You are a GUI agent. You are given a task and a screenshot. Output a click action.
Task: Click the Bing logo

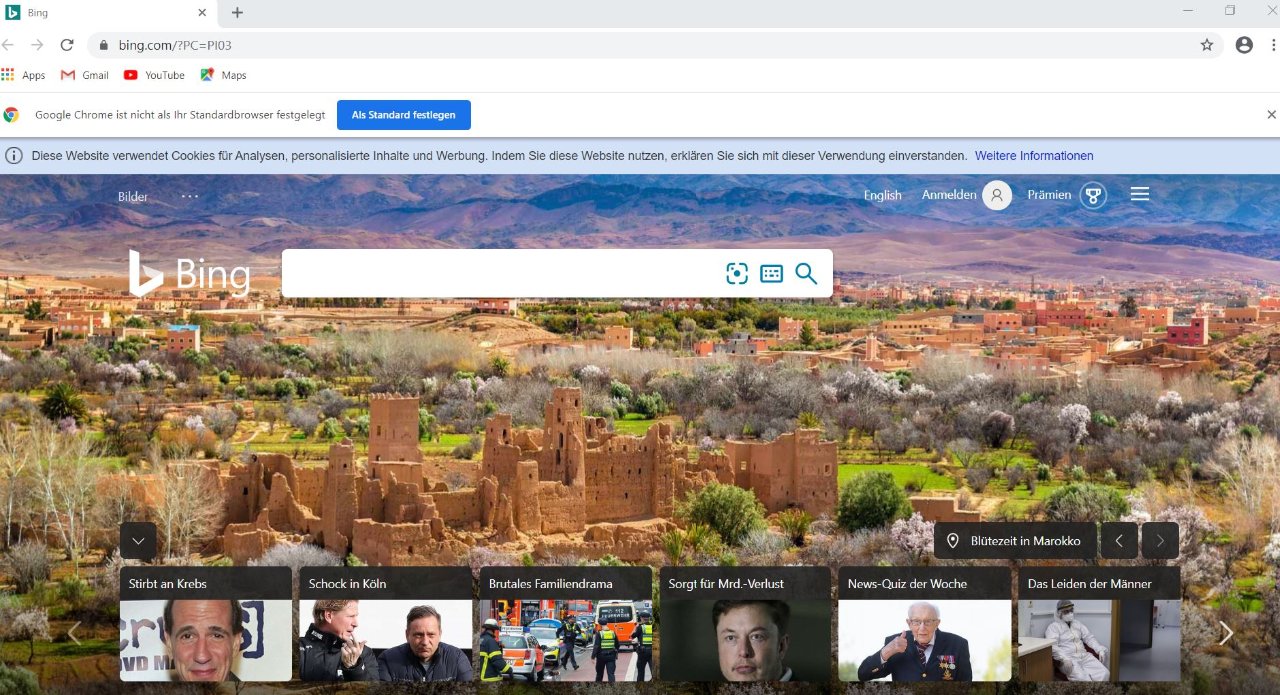point(189,273)
